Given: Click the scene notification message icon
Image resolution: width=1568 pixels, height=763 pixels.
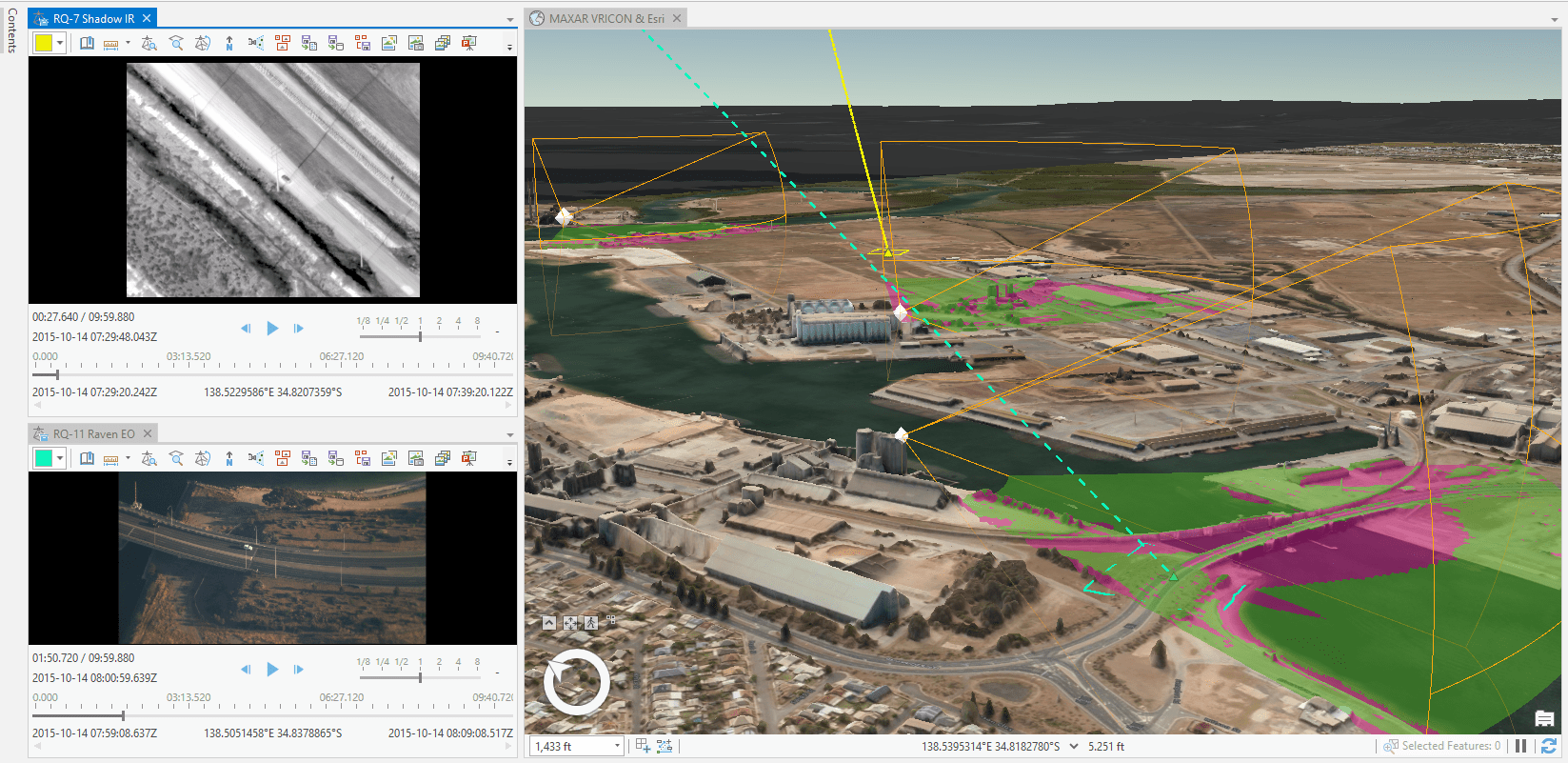Looking at the screenshot, I should coord(1544,718).
